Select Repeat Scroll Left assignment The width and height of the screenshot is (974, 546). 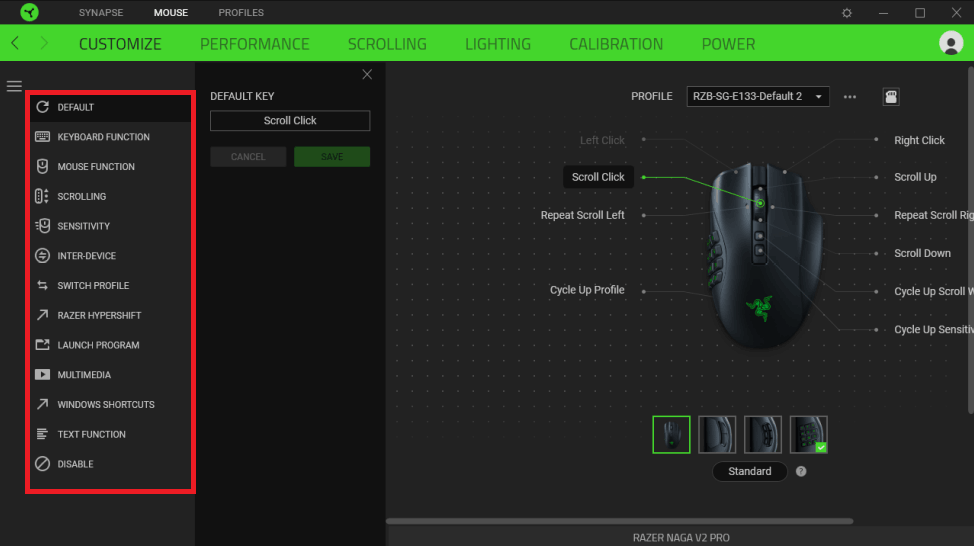click(x=582, y=215)
